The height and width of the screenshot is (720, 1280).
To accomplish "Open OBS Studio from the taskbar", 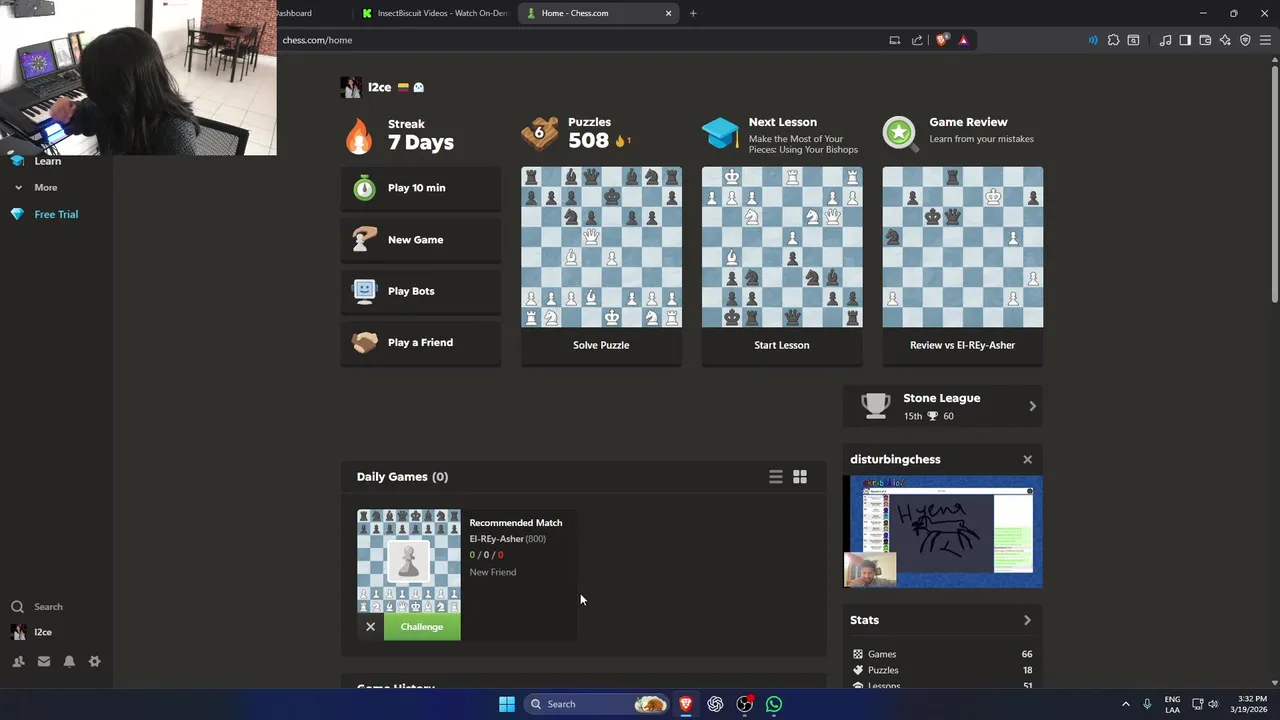I will 745,704.
